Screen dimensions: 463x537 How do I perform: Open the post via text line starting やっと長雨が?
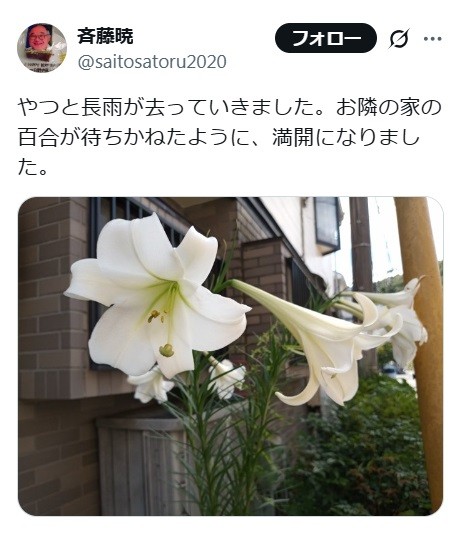click(x=229, y=107)
